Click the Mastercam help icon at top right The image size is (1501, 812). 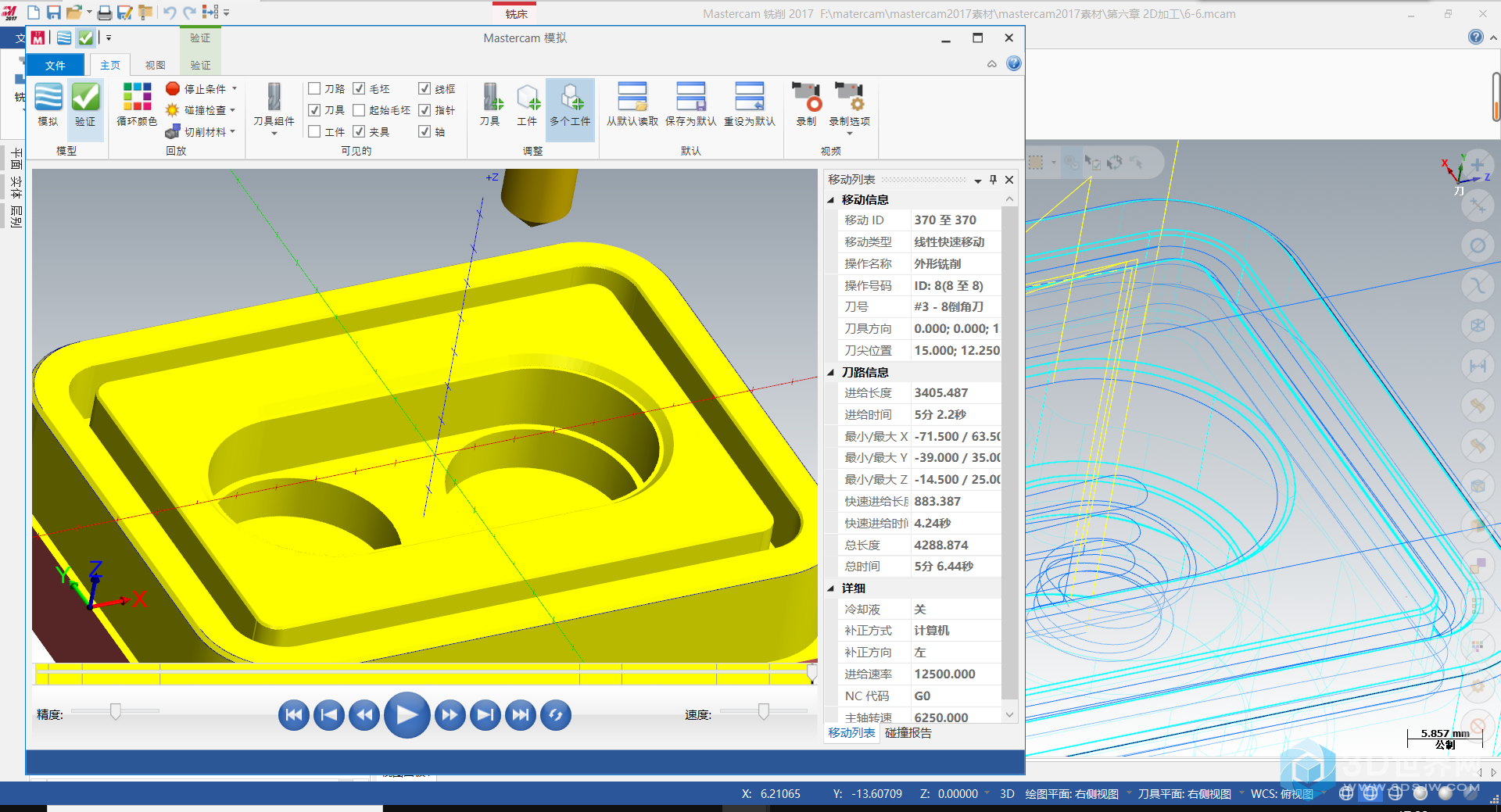1475,37
